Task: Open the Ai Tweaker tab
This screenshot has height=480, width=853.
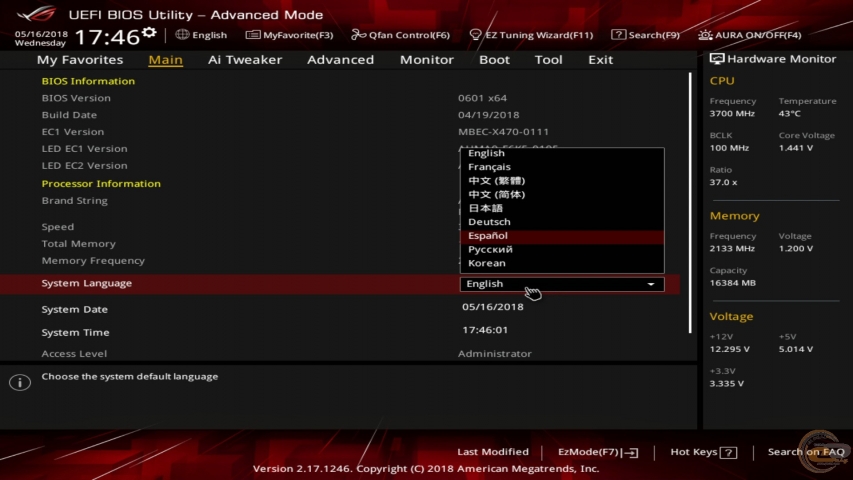Action: pyautogui.click(x=245, y=59)
